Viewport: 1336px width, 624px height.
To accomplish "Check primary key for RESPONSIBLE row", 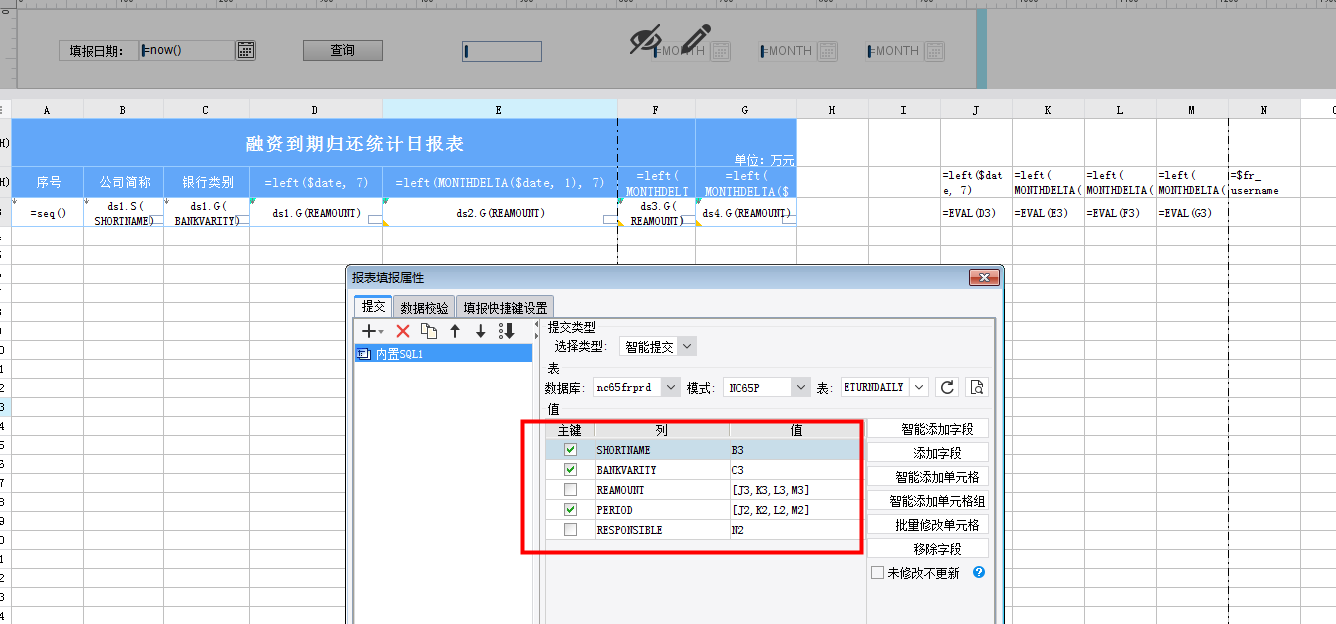I will 570,530.
